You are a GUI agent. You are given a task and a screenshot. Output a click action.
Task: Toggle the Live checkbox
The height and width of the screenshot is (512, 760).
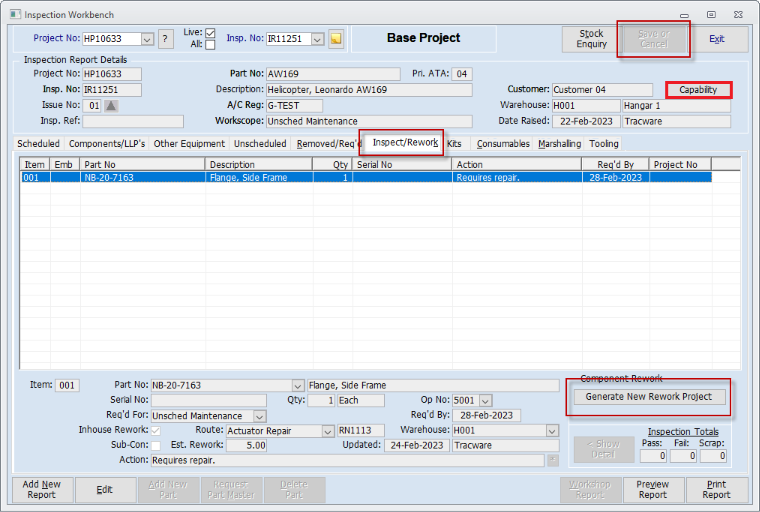(x=210, y=33)
